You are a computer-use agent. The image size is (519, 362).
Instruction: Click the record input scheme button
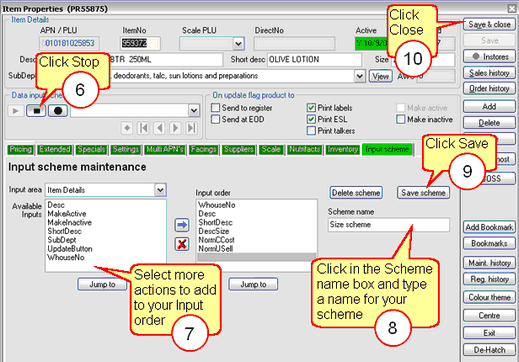58,111
